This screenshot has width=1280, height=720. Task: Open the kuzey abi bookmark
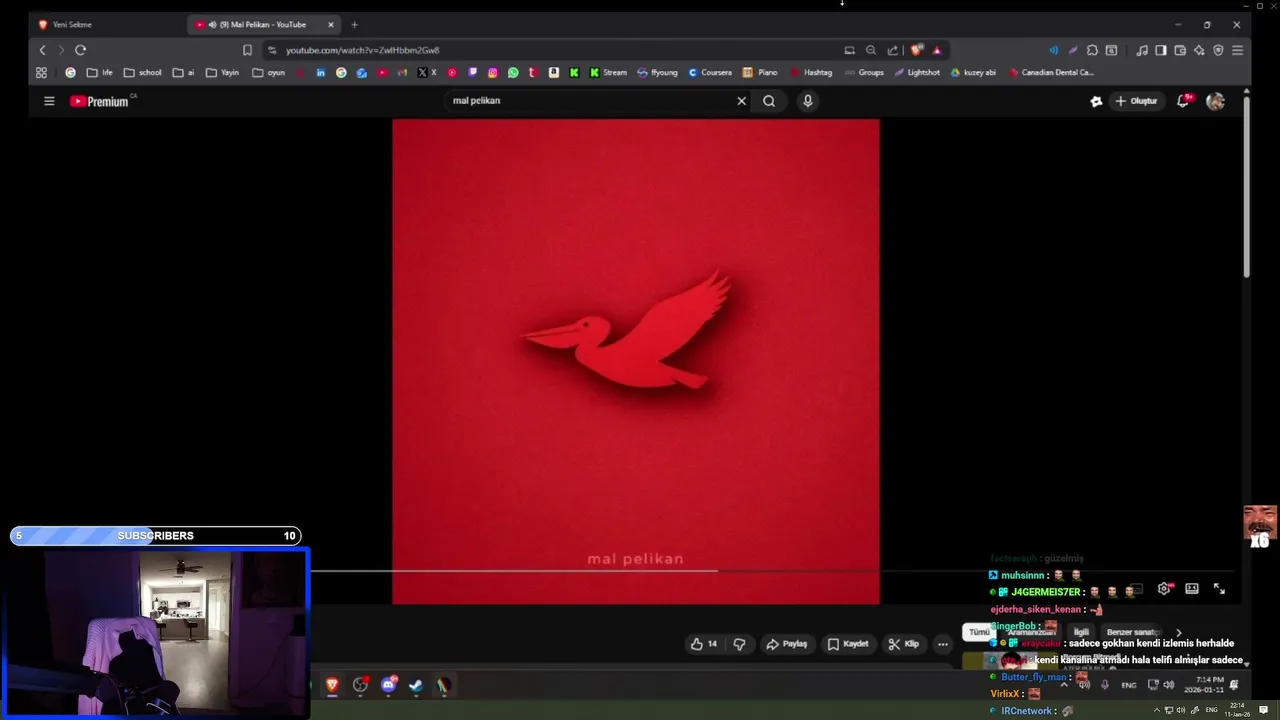click(x=973, y=72)
